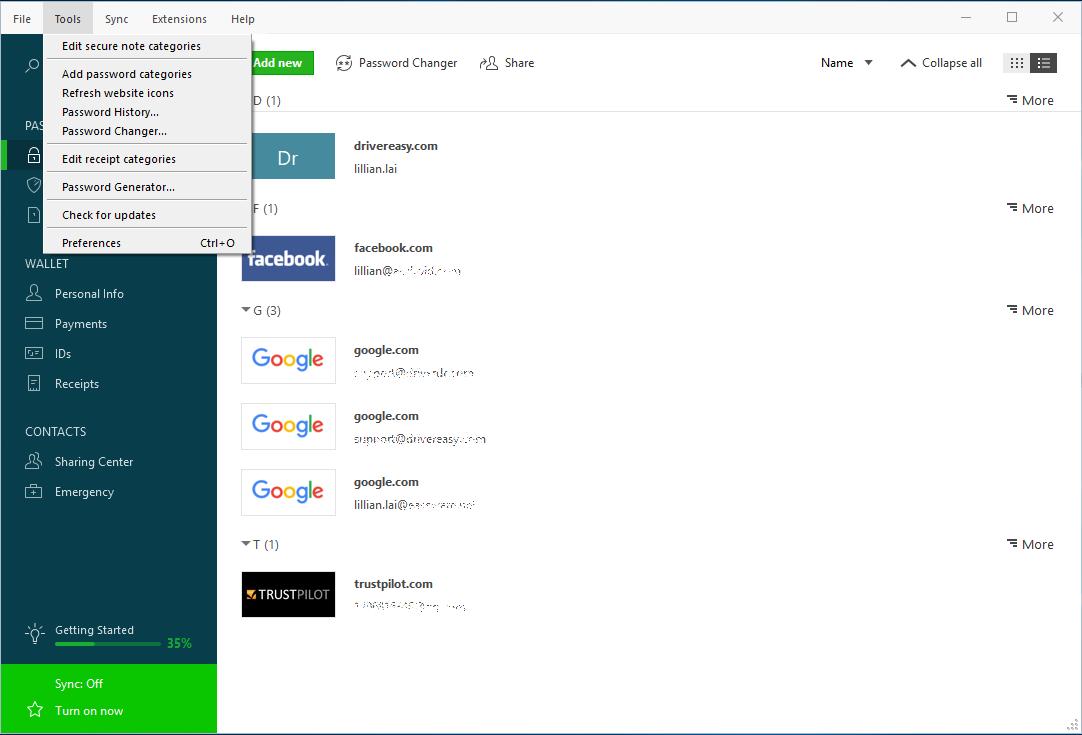
Task: Switch to grid view icon
Action: pos(1016,63)
